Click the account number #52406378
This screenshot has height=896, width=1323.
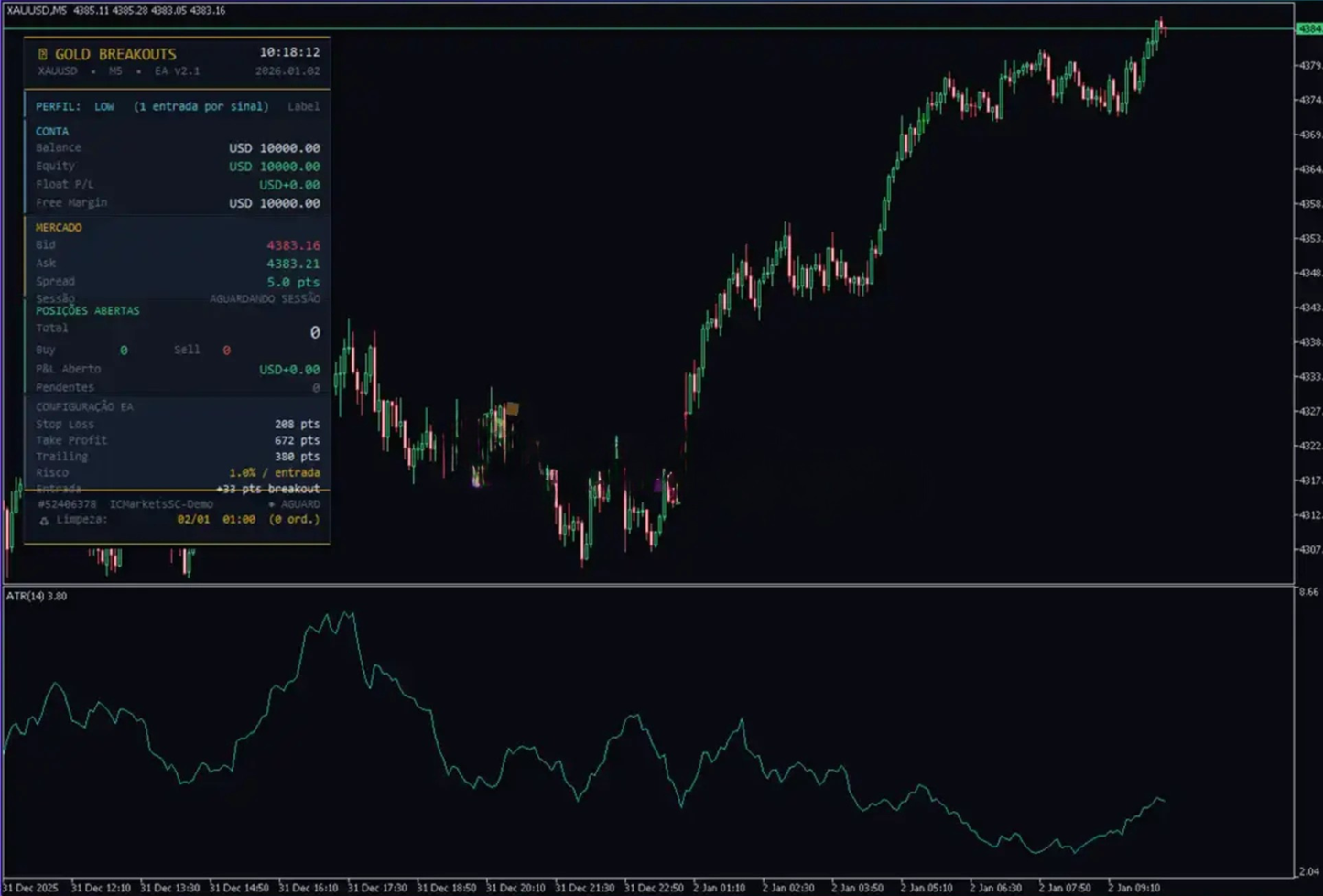click(x=67, y=504)
